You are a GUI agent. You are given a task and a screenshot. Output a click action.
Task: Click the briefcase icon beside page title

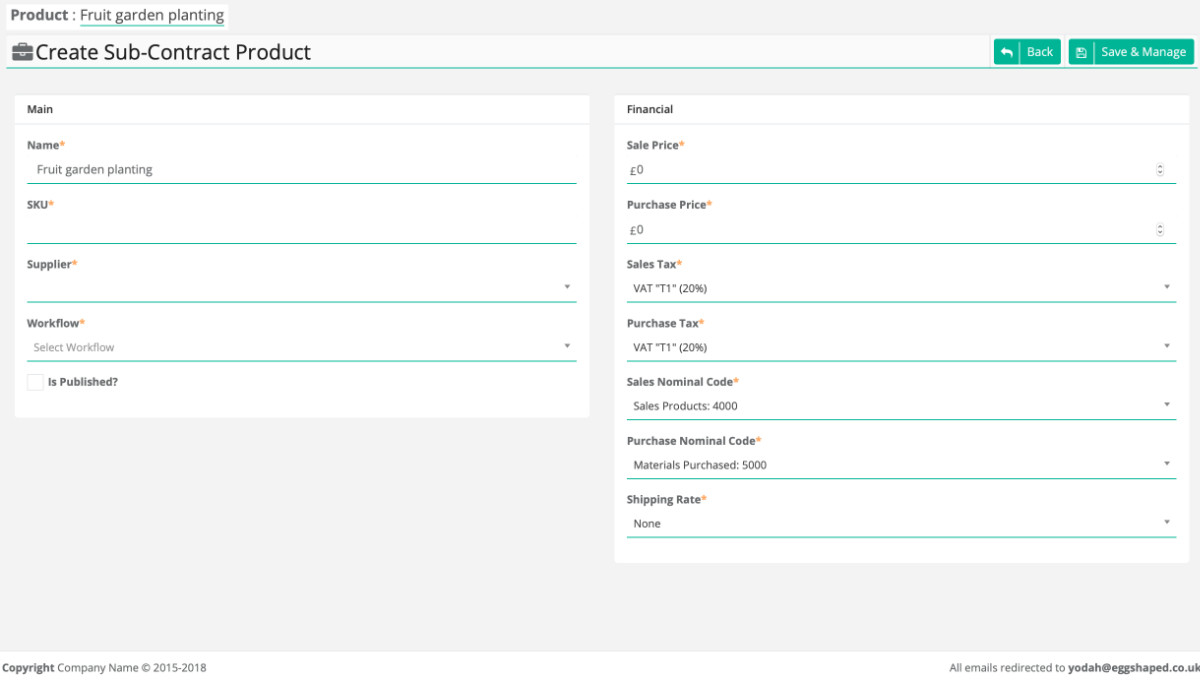(x=22, y=52)
